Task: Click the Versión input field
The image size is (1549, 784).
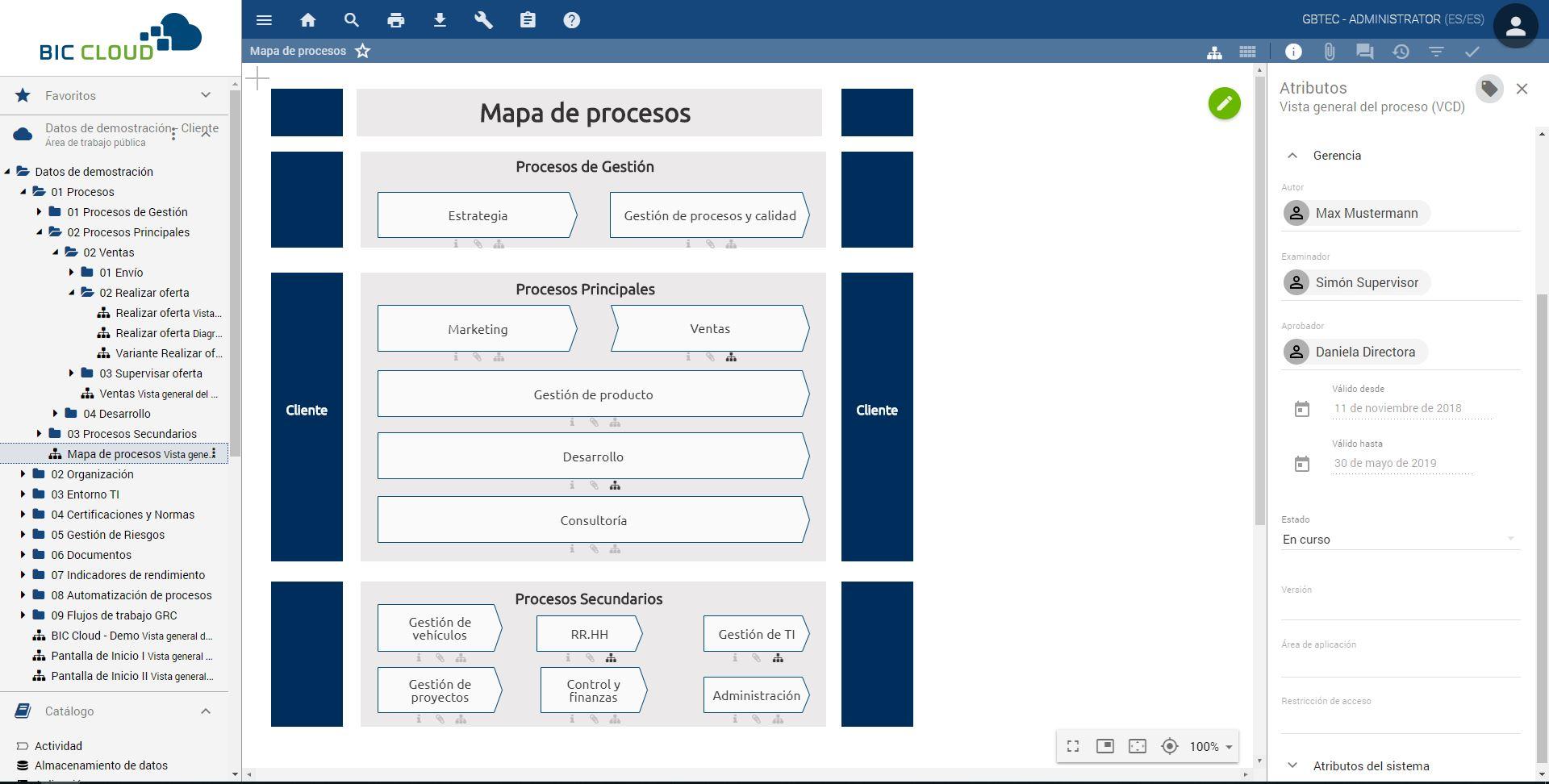Action: pyautogui.click(x=1400, y=609)
